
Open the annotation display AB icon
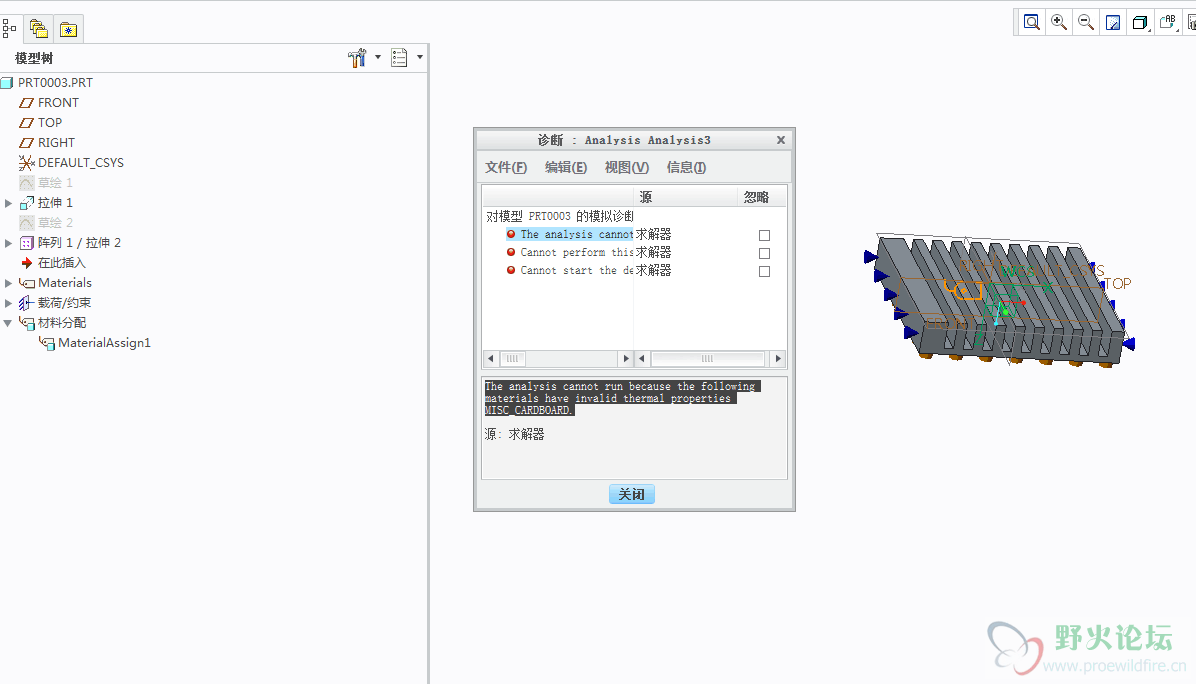pyautogui.click(x=1168, y=22)
